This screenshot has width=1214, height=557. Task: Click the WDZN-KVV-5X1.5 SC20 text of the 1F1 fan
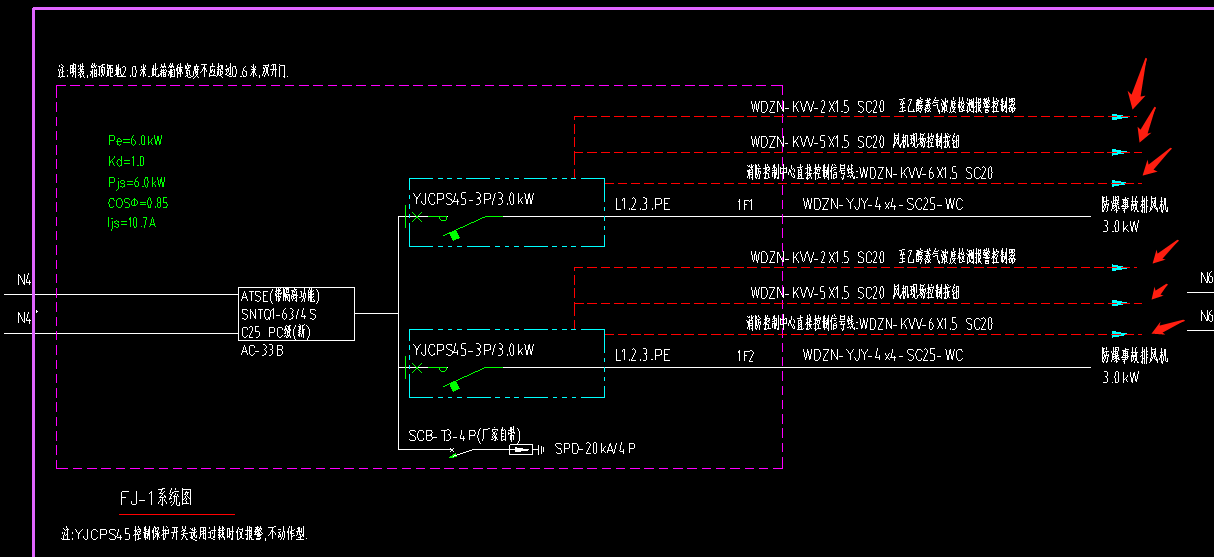click(x=818, y=141)
